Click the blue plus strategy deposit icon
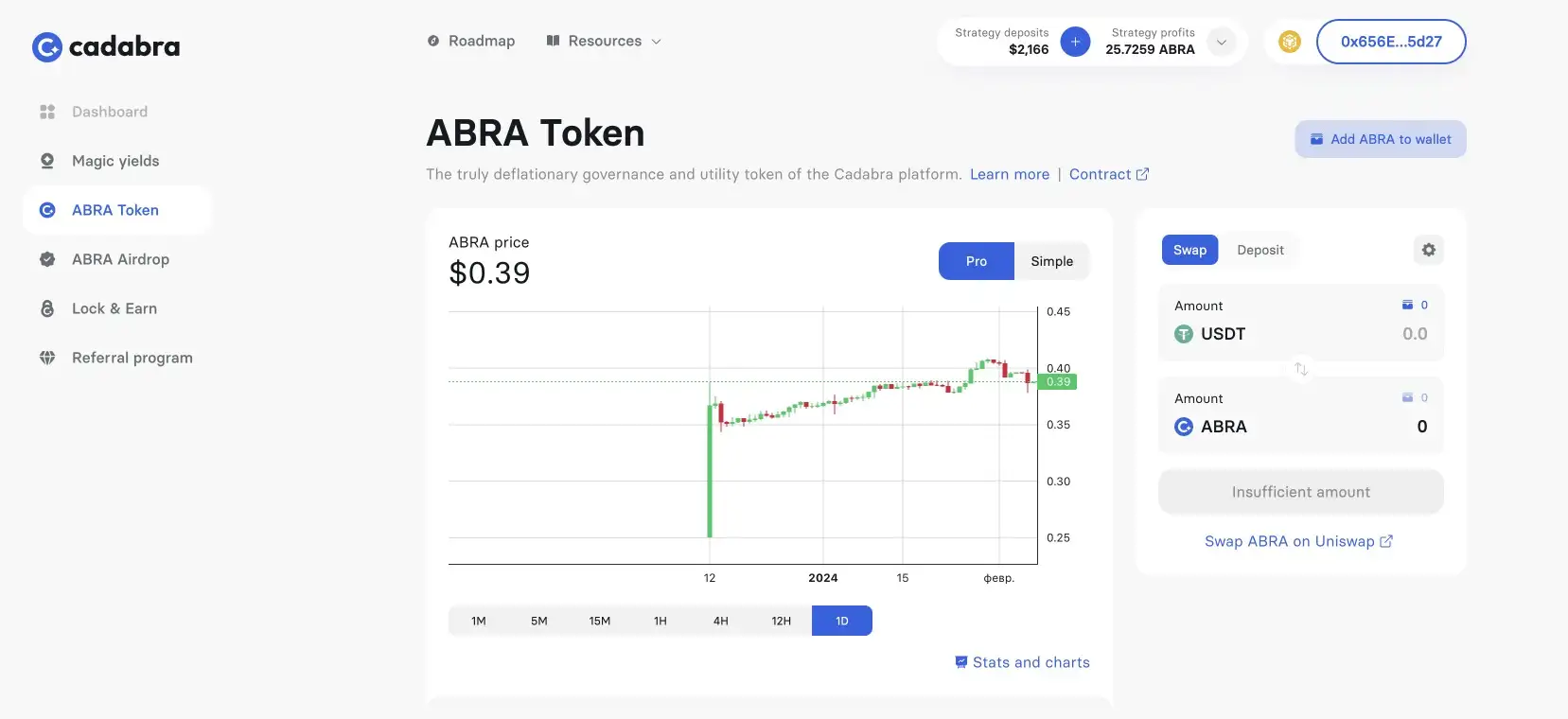The width and height of the screenshot is (1568, 719). 1075,42
